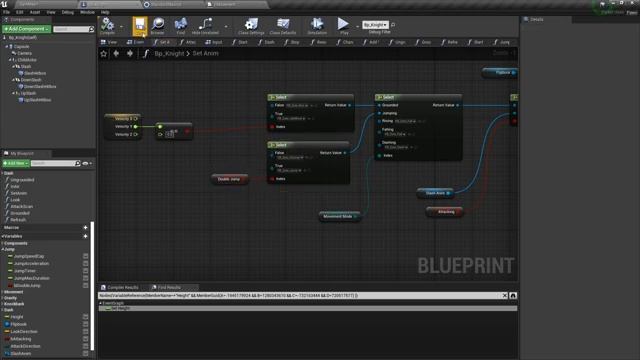
Task: Click the search icon in the Components panel
Action: (91, 29)
